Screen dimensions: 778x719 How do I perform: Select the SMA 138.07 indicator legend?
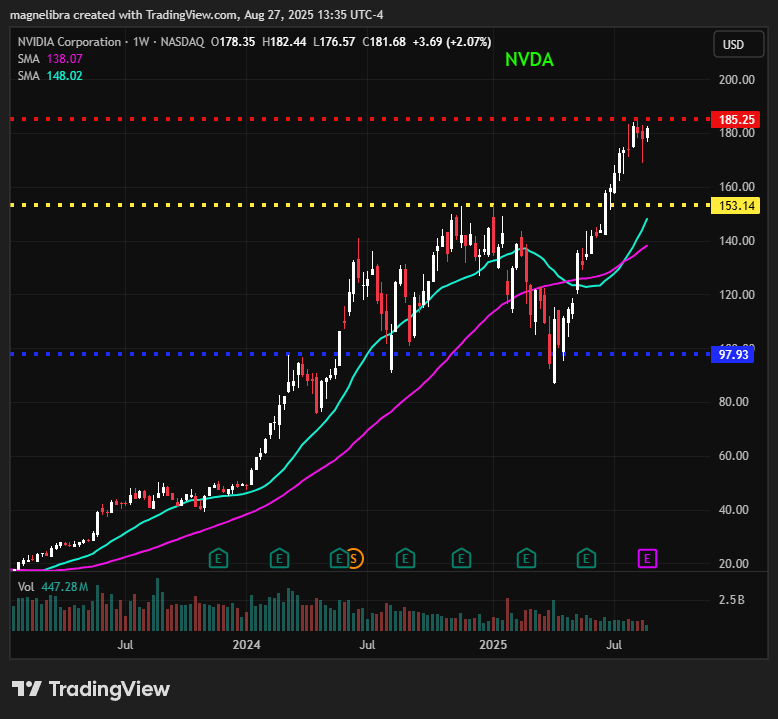pyautogui.click(x=50, y=59)
